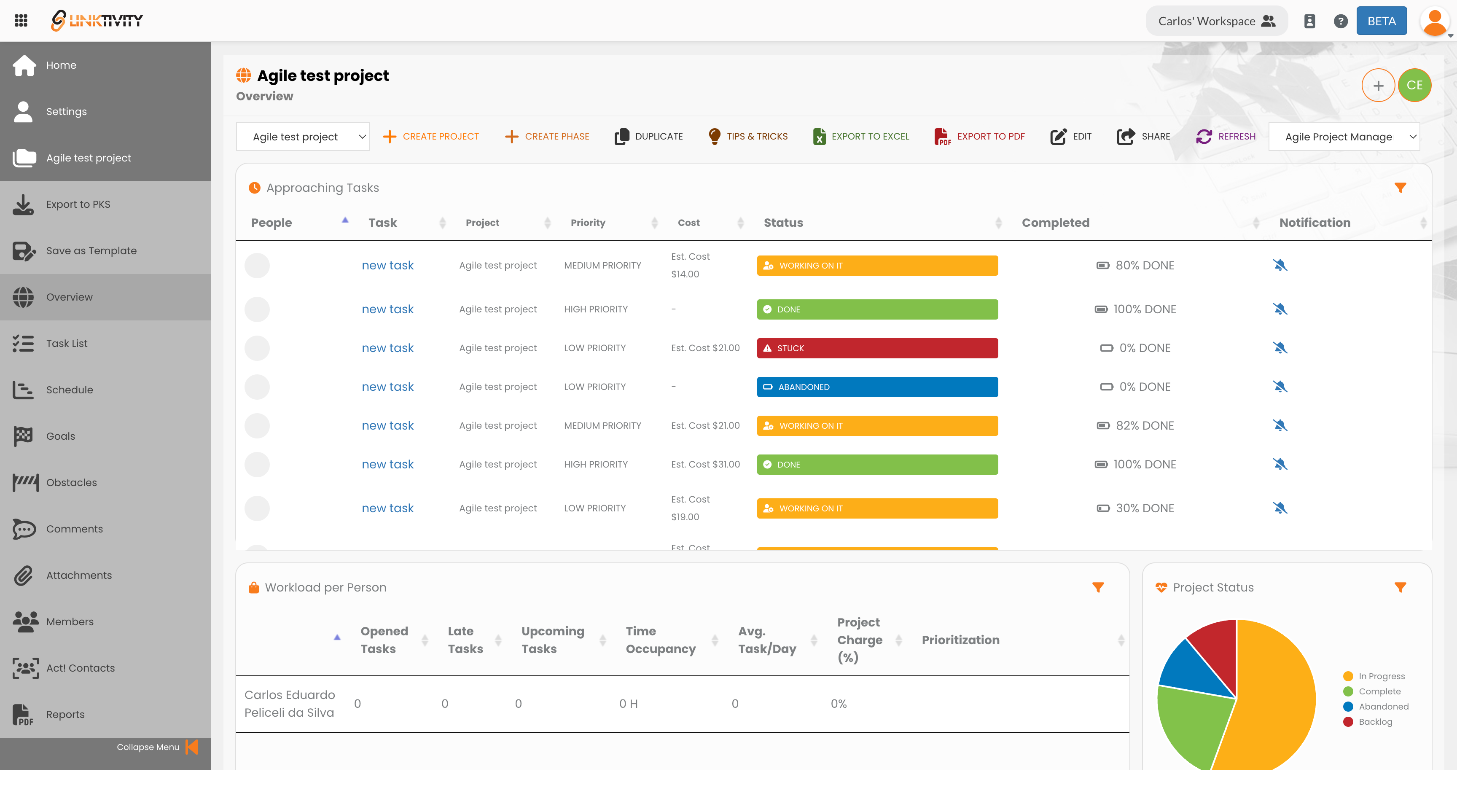
Task: Open the Agile Project Manager dropdown
Action: pyautogui.click(x=1344, y=137)
